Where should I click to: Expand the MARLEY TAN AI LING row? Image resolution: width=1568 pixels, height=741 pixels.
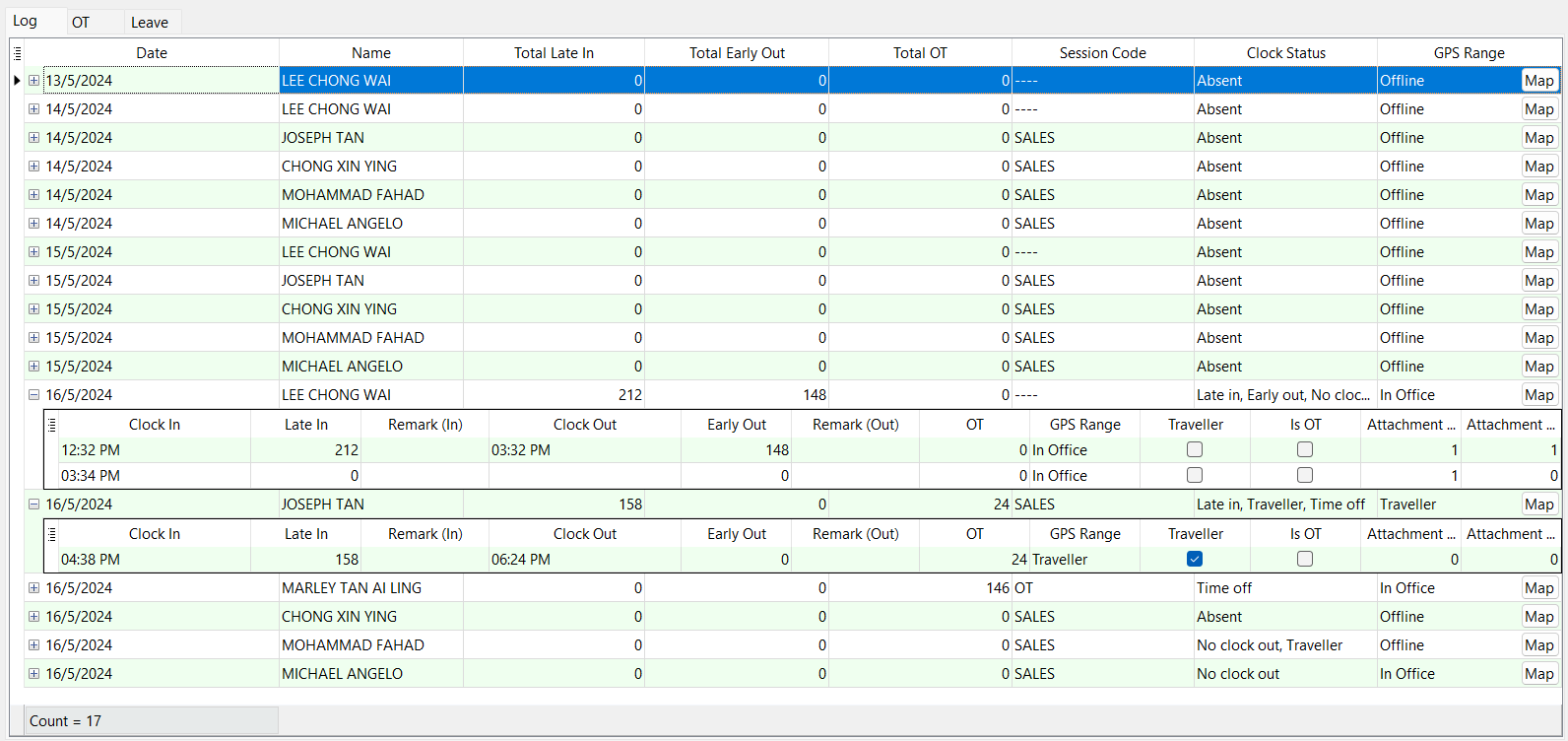(33, 588)
